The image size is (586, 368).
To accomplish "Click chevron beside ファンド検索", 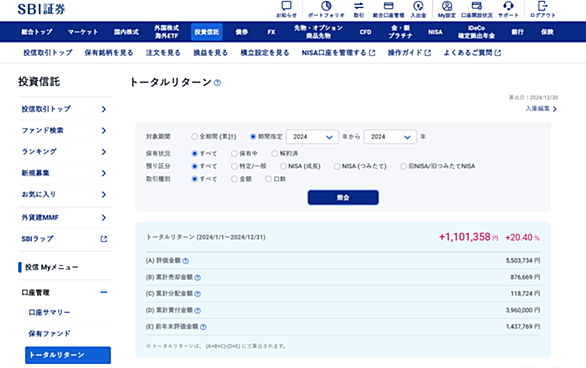I will [104, 130].
